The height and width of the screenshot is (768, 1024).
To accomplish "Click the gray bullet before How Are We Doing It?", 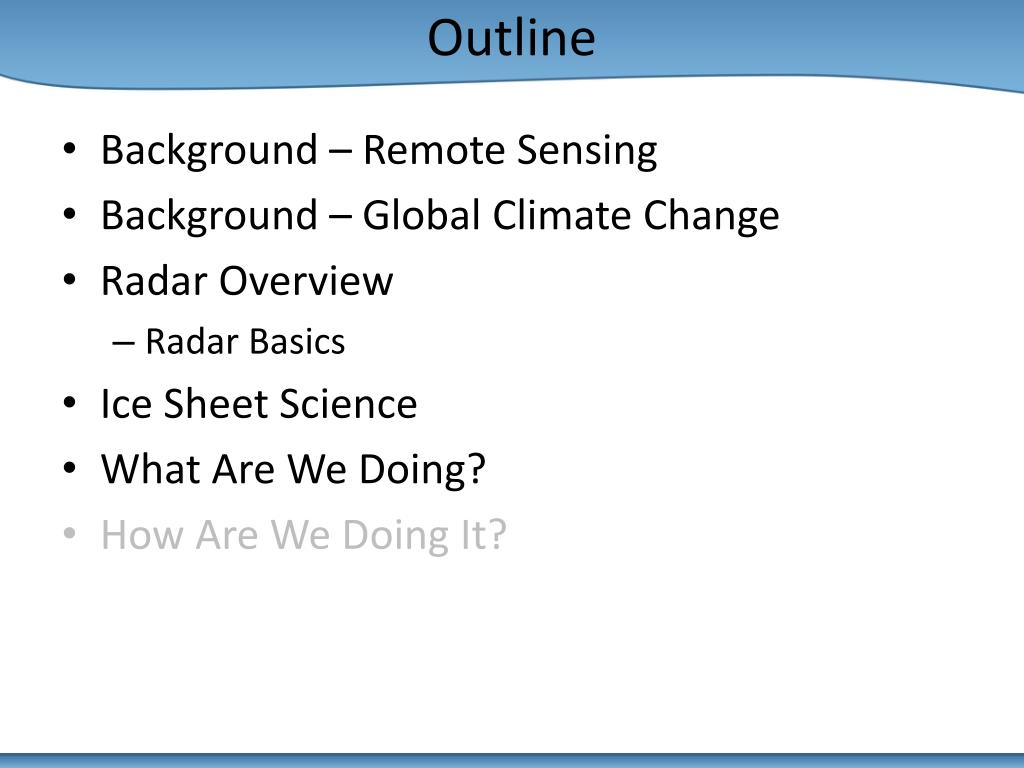I will pyautogui.click(x=70, y=534).
